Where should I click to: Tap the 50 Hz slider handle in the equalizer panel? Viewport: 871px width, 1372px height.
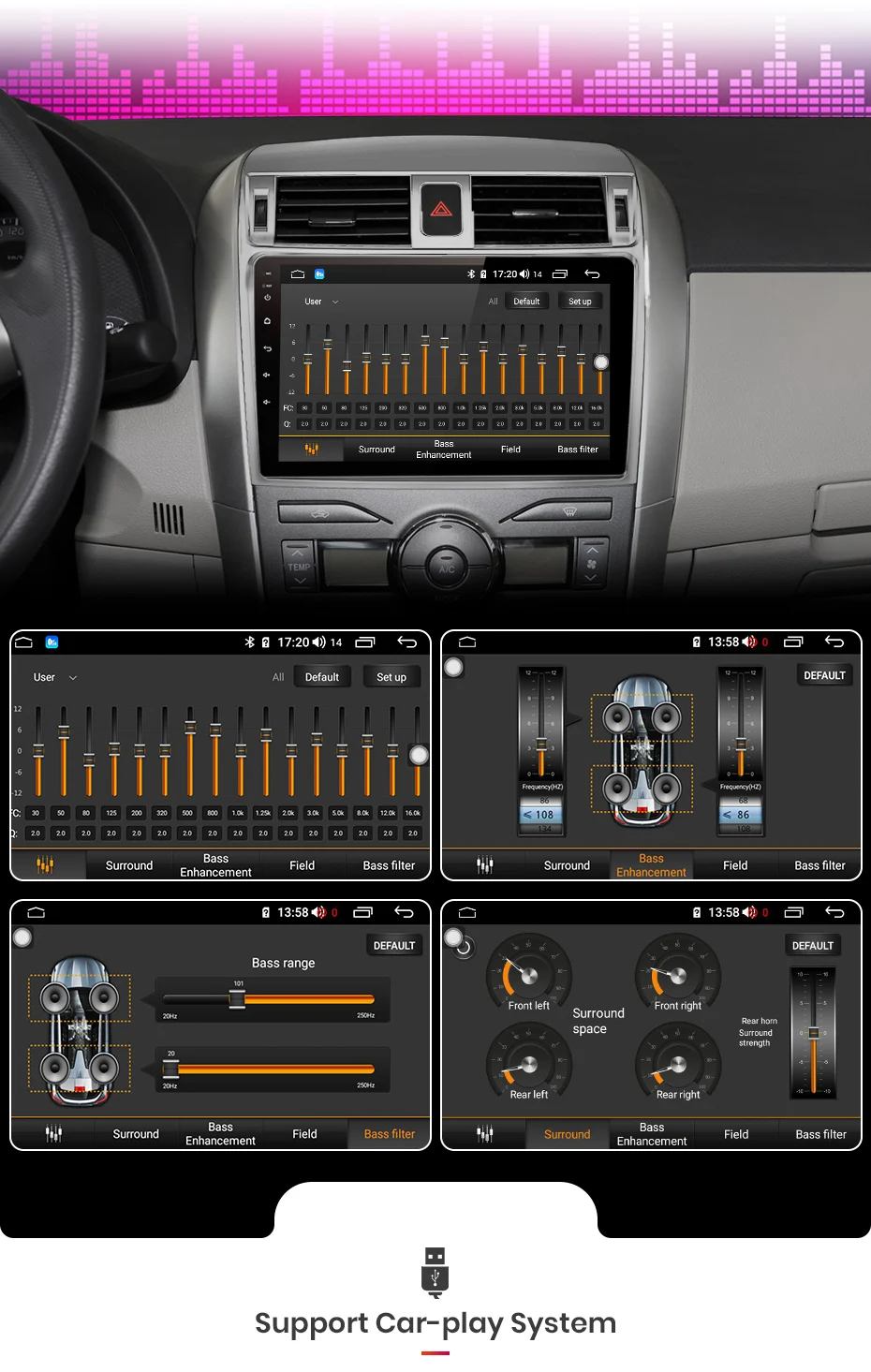(x=64, y=732)
